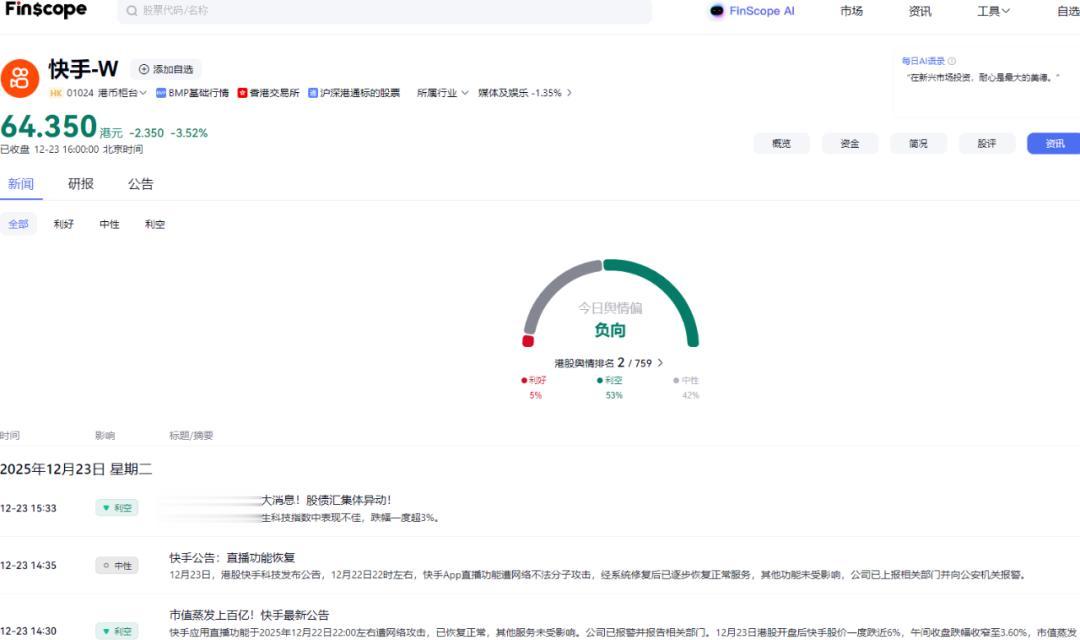
Task: Click the -3.52% change value
Action: pyautogui.click(x=189, y=133)
